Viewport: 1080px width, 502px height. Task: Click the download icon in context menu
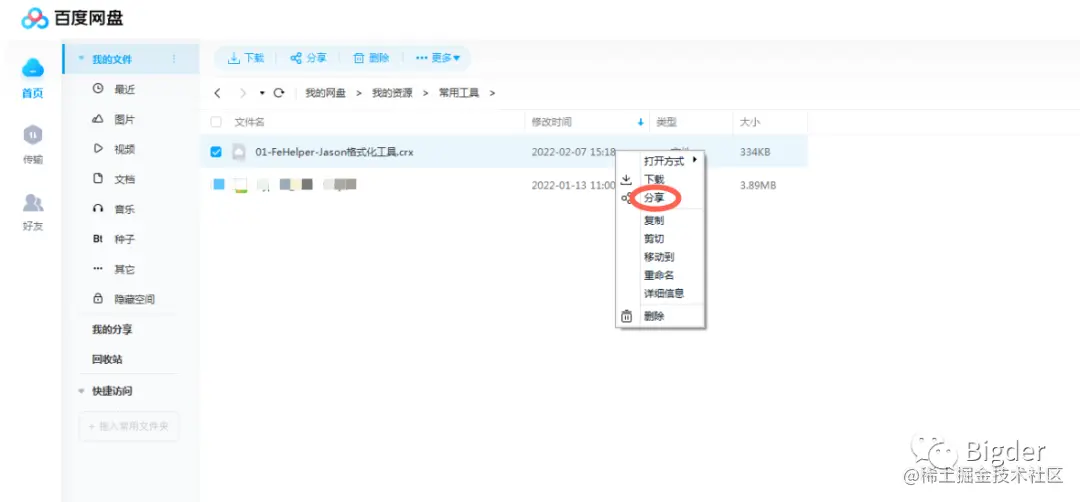626,180
